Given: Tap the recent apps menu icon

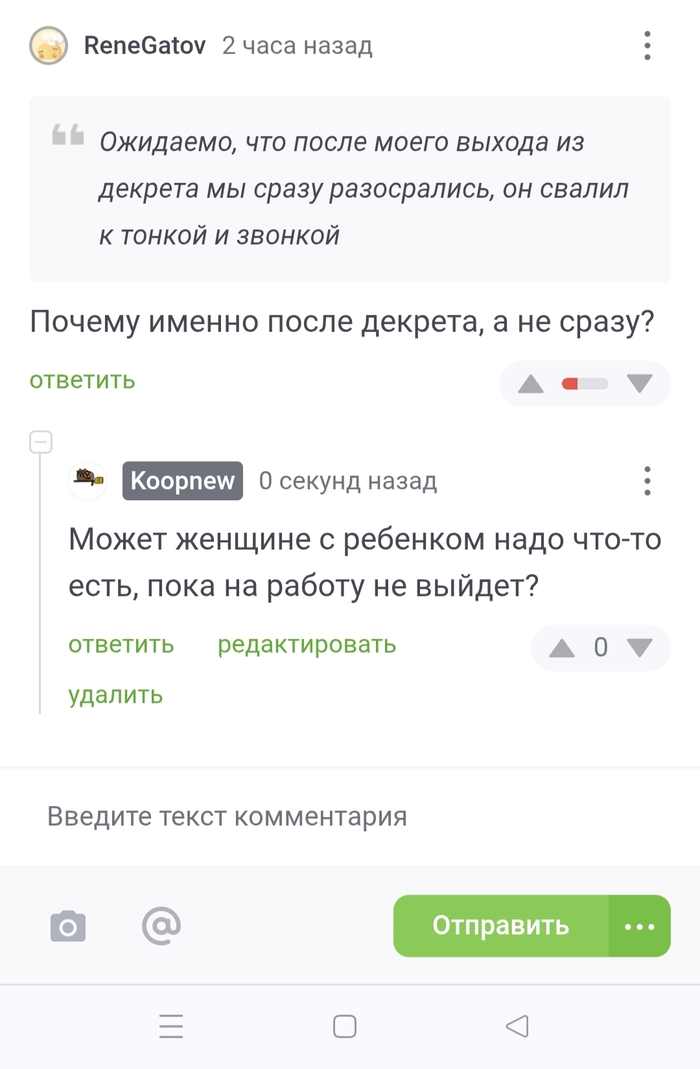Looking at the screenshot, I should pos(170,1026).
